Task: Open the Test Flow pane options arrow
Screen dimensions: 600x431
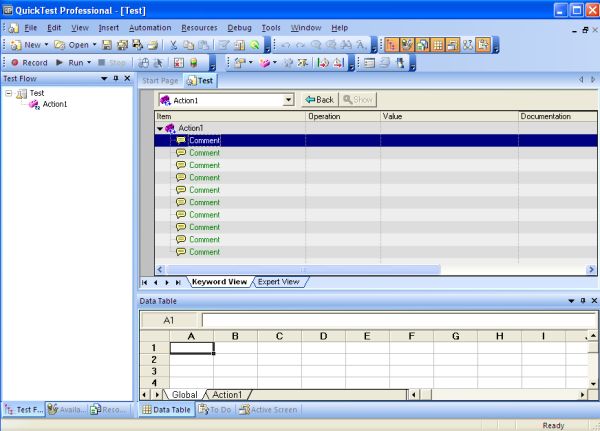Action: click(104, 78)
